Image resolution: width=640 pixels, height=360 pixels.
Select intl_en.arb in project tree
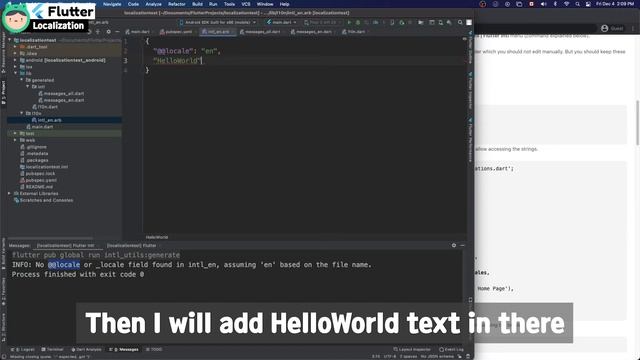tap(49, 120)
